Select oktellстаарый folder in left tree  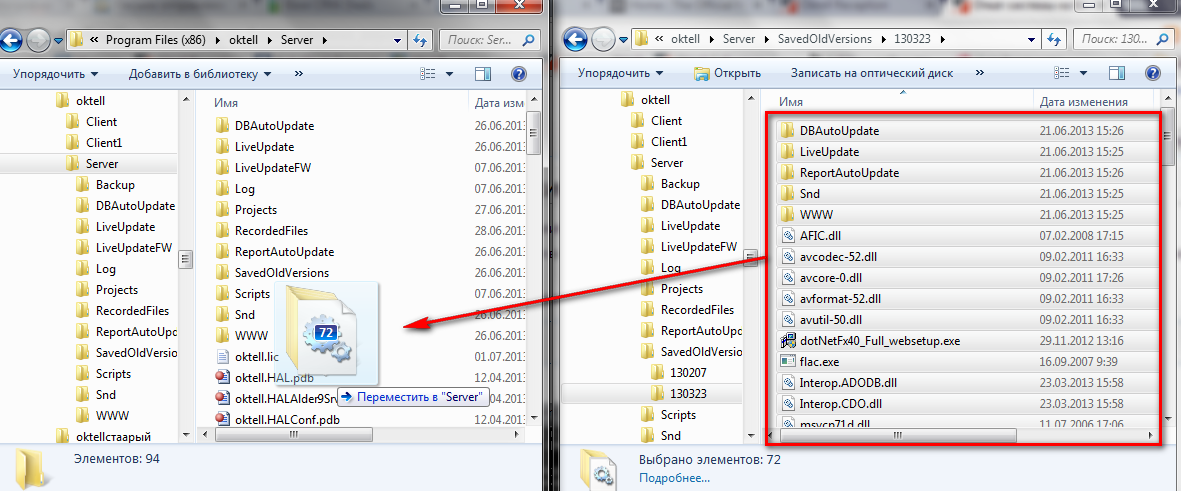[x=114, y=436]
